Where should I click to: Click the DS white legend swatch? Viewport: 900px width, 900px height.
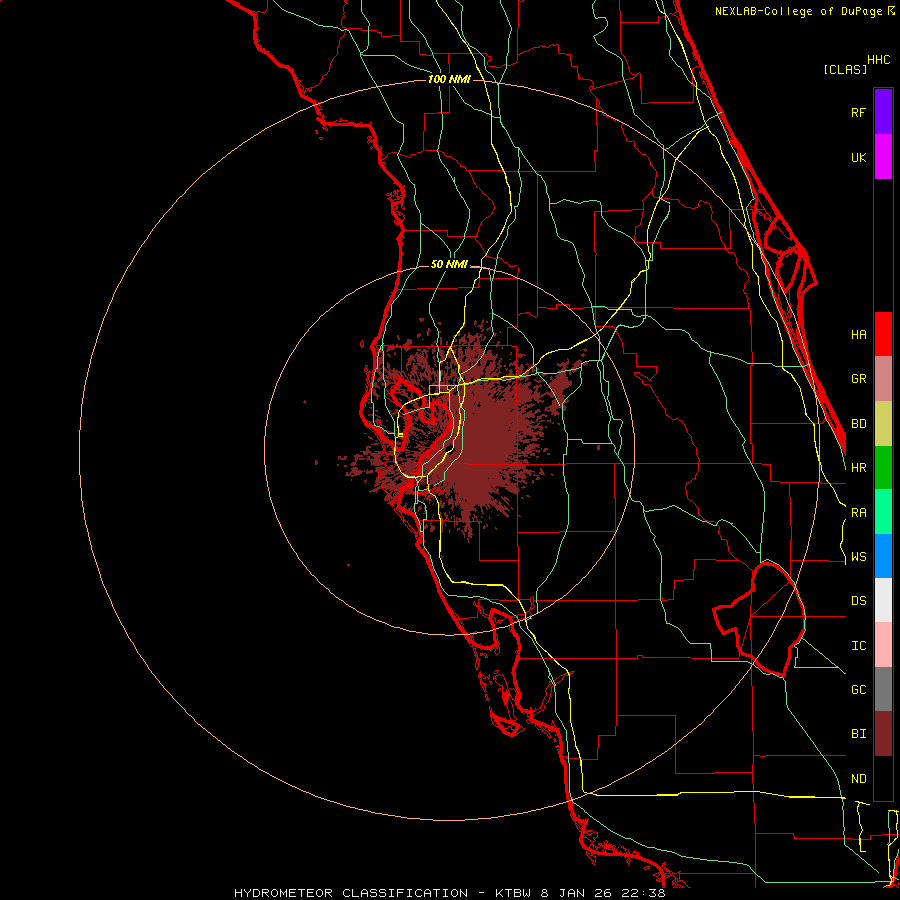point(883,600)
